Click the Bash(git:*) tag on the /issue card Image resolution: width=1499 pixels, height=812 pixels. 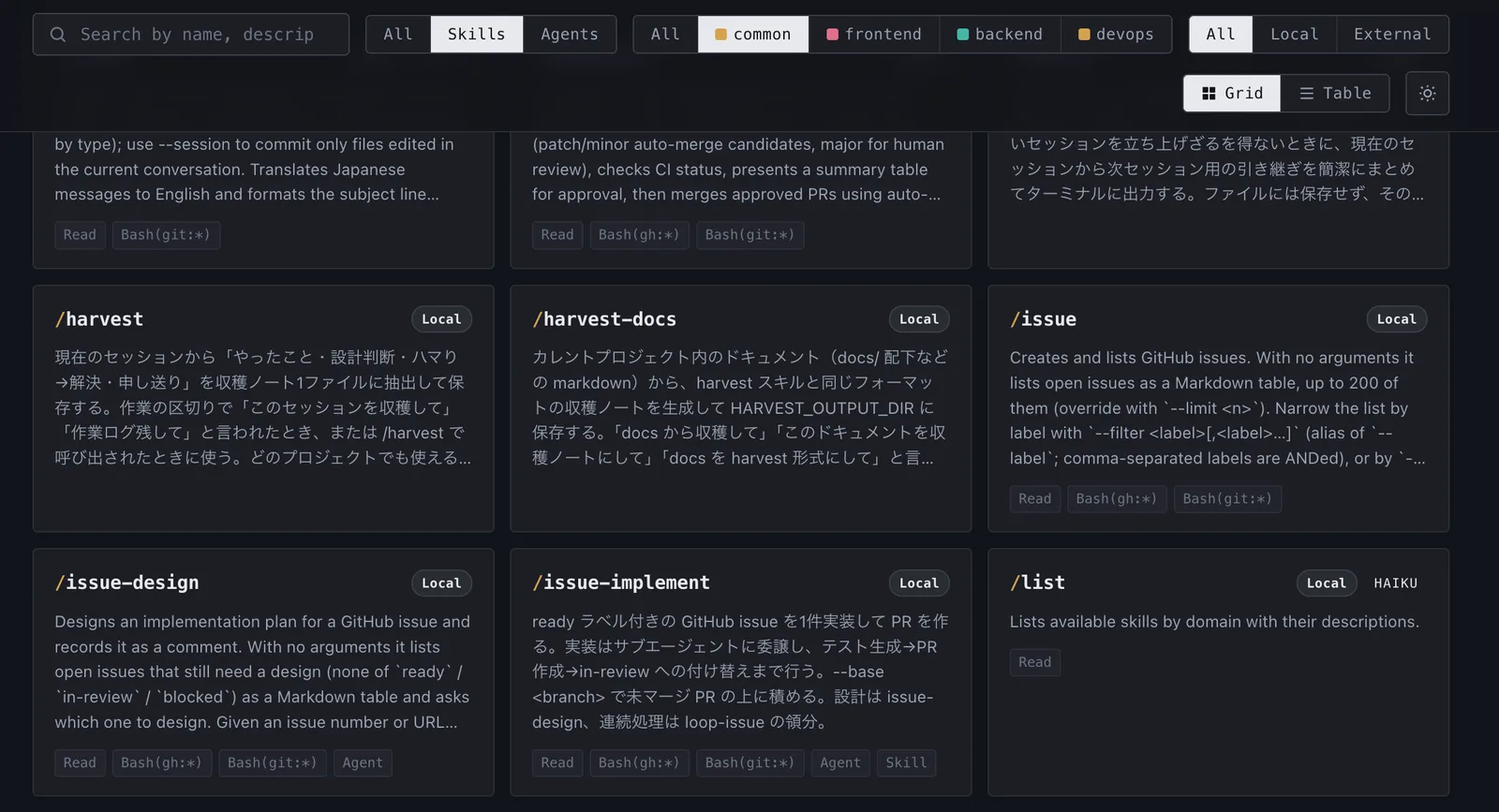tap(1228, 499)
